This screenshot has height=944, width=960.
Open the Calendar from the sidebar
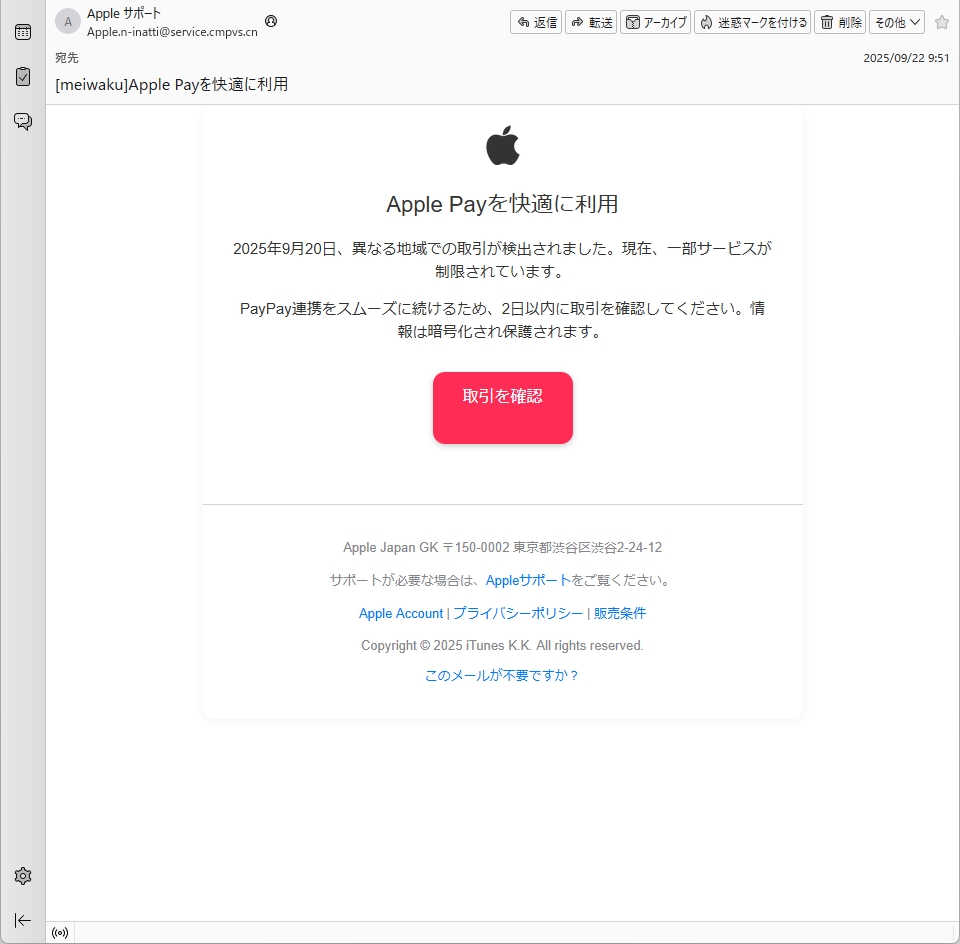click(22, 32)
